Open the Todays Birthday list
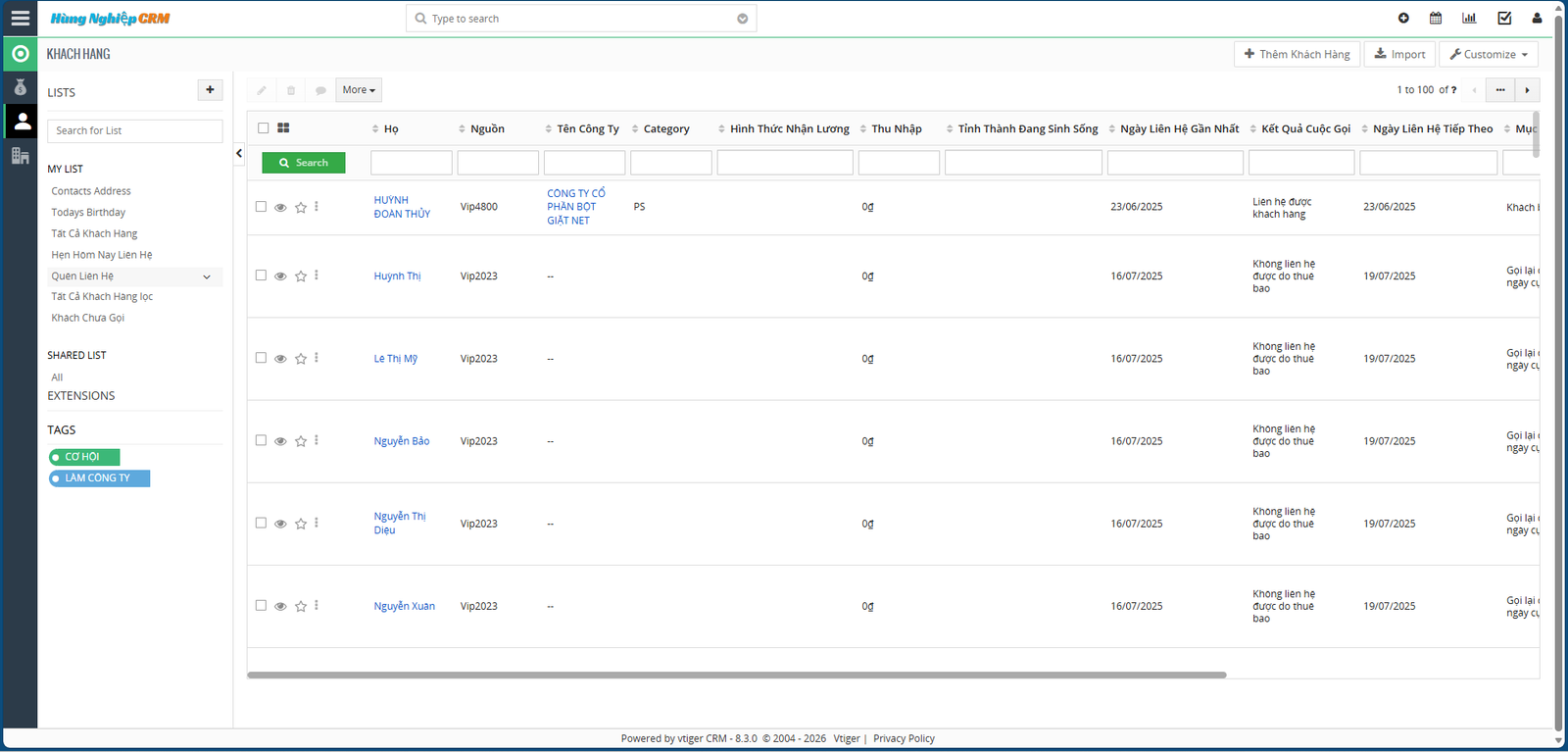 tap(88, 212)
